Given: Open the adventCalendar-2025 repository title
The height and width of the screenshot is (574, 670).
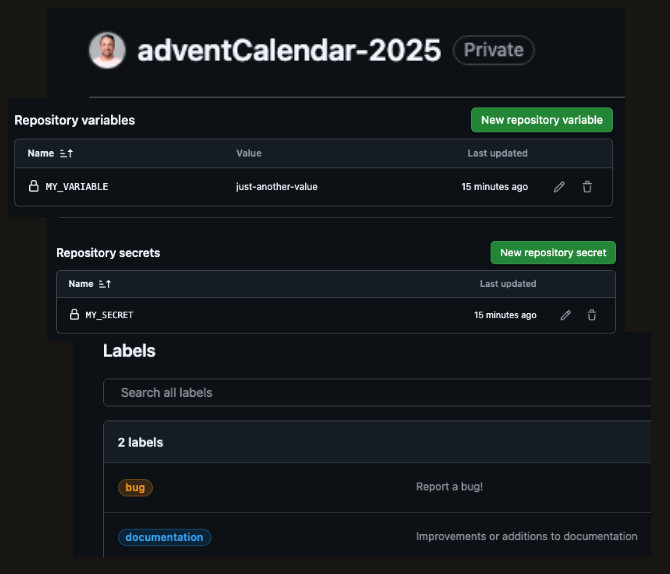Looking at the screenshot, I should tap(289, 50).
